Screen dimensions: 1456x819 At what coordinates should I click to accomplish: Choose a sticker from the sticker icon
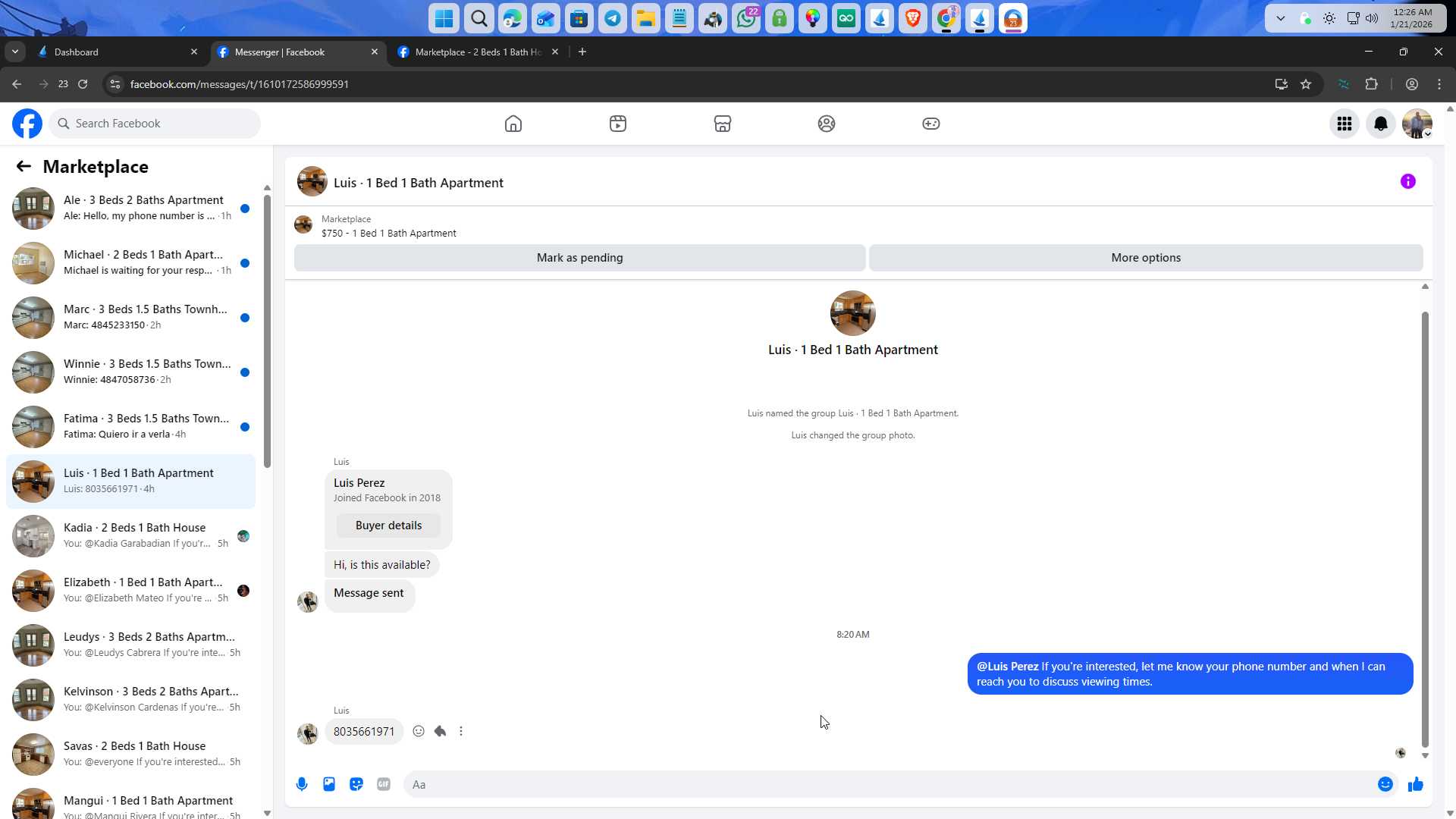click(356, 784)
